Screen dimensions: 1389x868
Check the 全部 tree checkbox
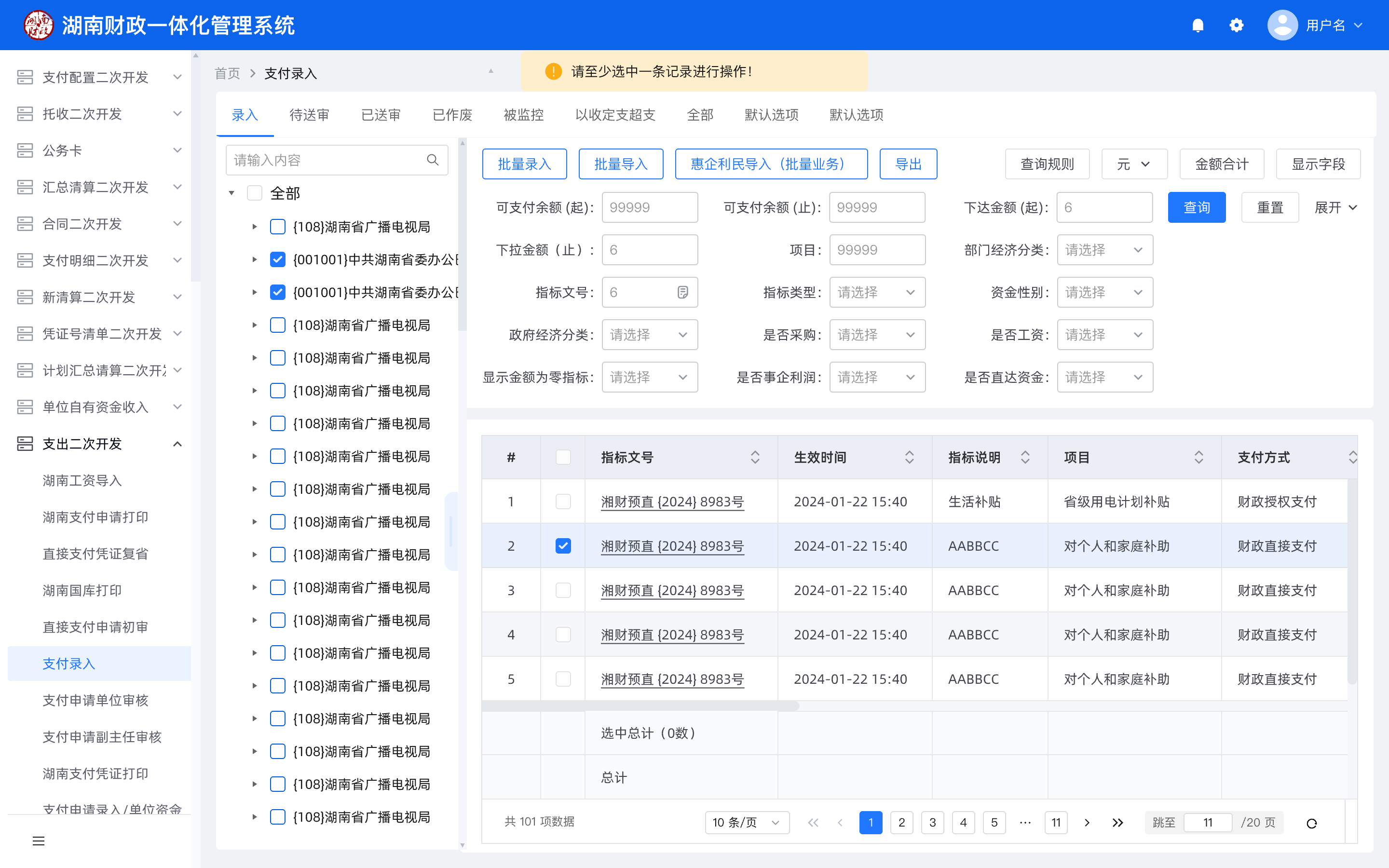(254, 193)
